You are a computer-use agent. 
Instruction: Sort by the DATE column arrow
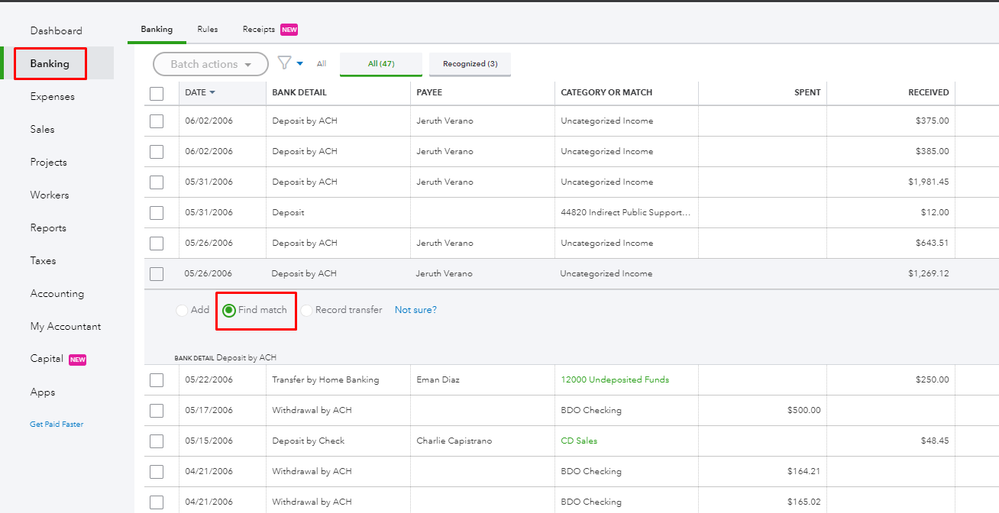(x=212, y=93)
